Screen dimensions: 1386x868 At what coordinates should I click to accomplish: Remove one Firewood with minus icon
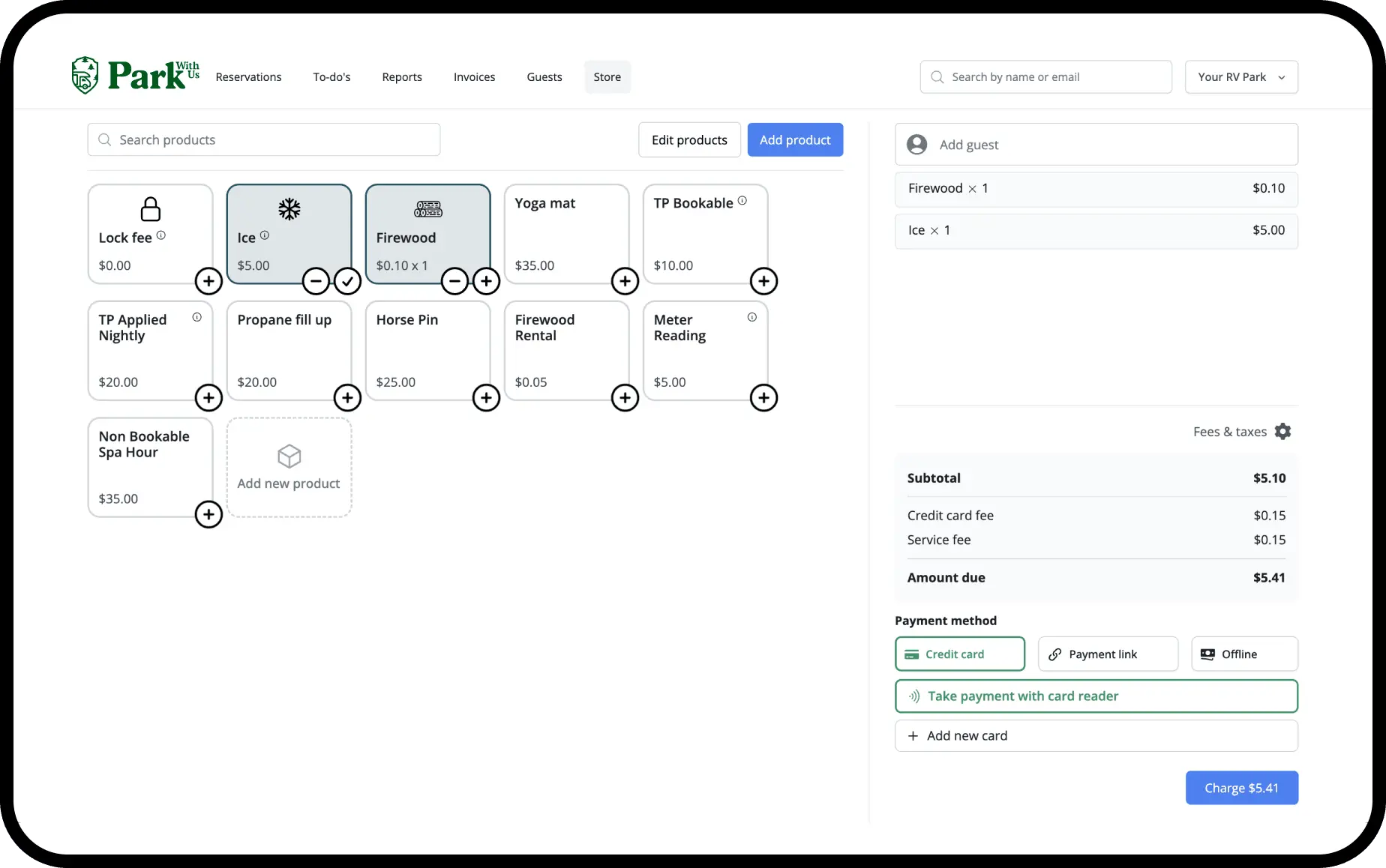click(x=454, y=281)
